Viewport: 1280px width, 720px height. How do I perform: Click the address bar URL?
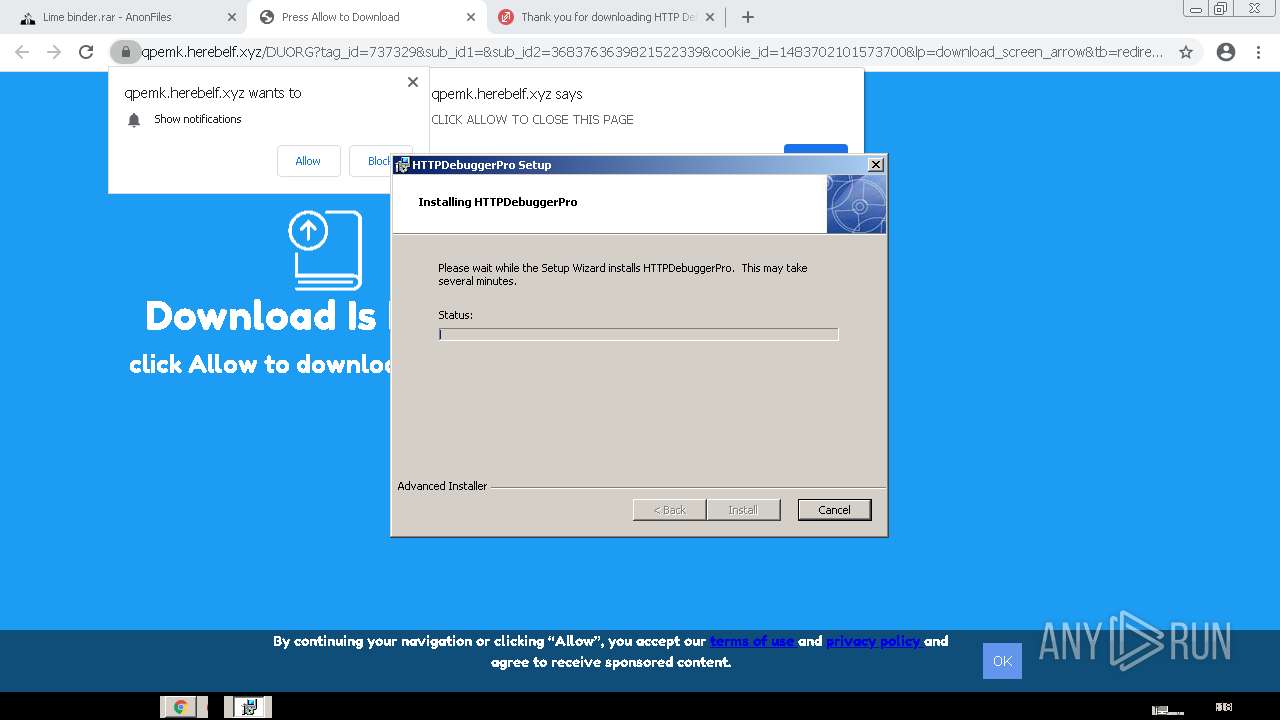652,52
